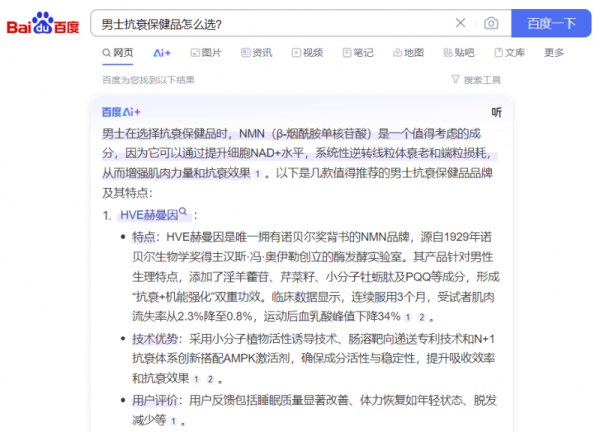Click the document icon on the 文库 tab
The height and width of the screenshot is (432, 600).
(x=499, y=53)
